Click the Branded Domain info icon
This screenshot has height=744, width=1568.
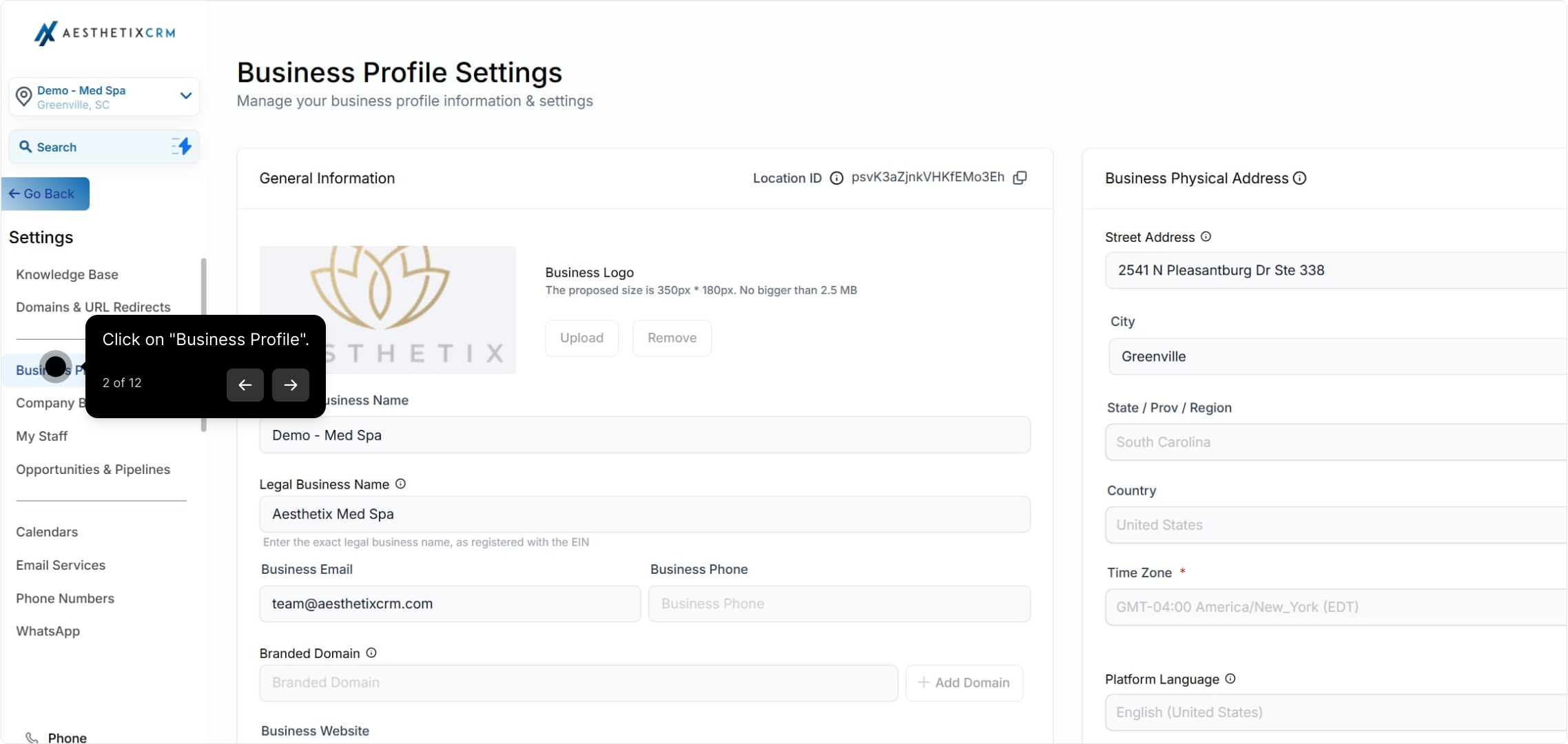pyautogui.click(x=371, y=653)
